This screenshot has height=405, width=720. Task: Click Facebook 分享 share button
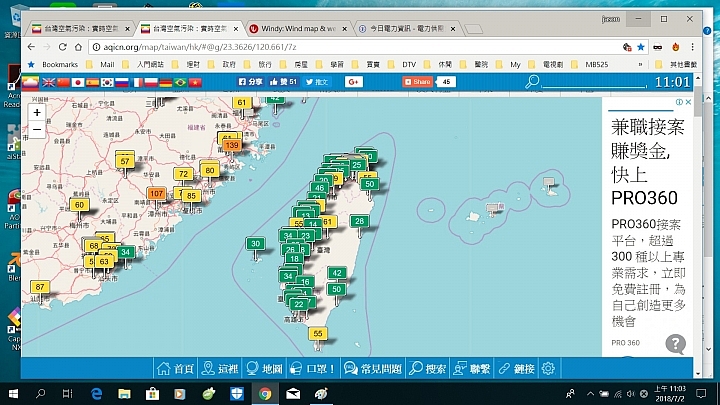point(250,82)
